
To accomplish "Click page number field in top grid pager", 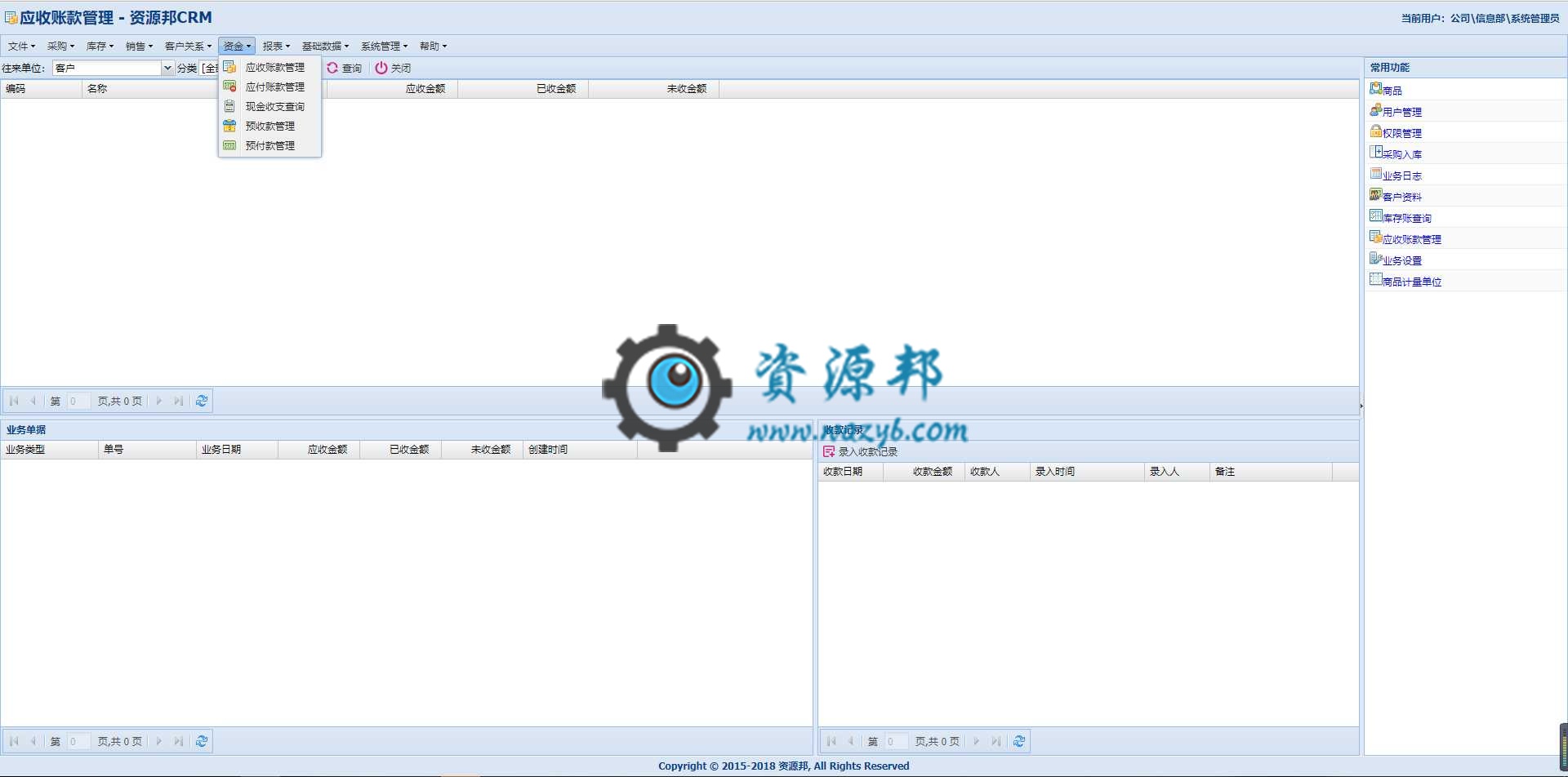I will pyautogui.click(x=79, y=402).
